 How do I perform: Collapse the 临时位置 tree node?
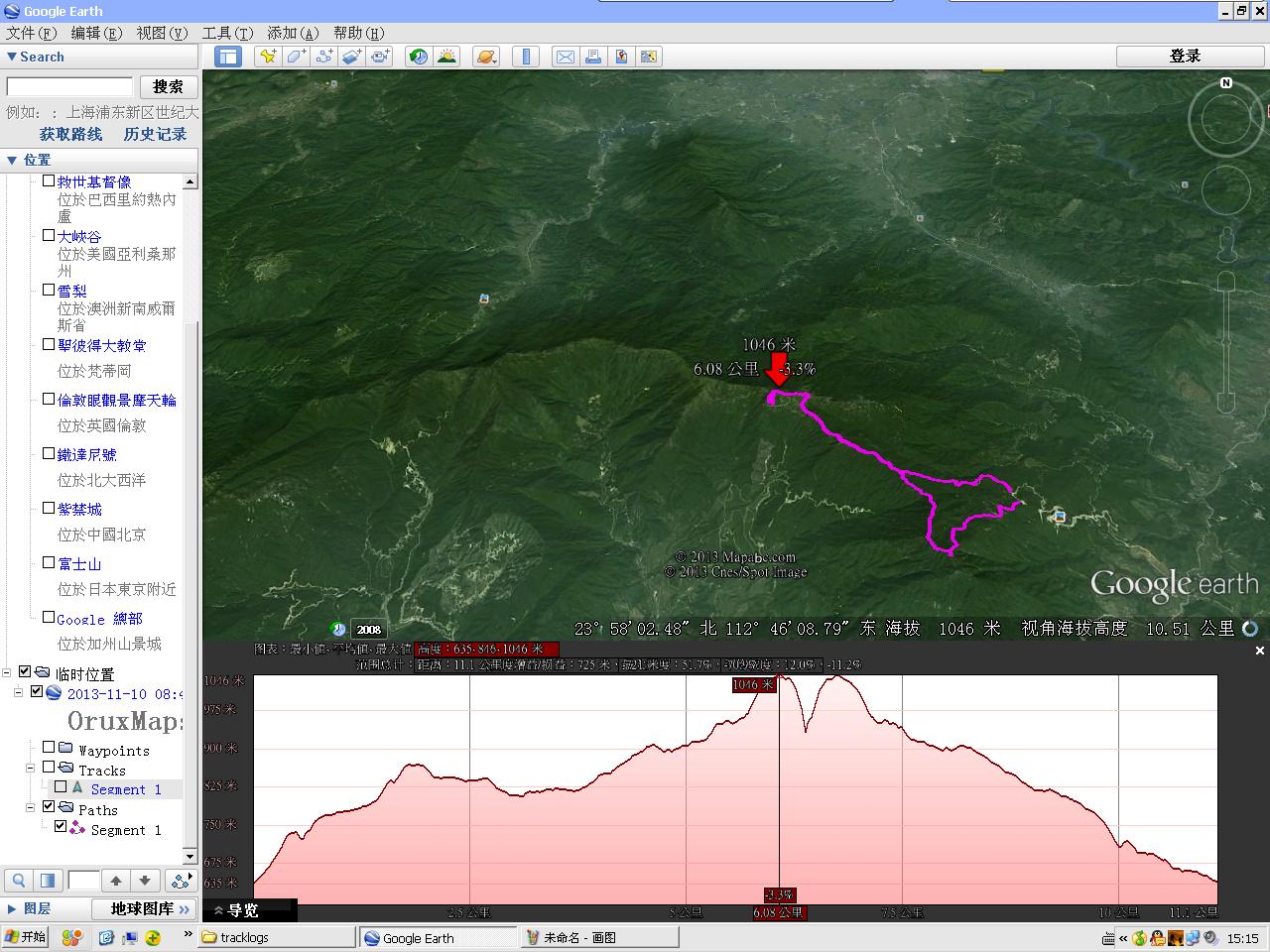pos(7,672)
